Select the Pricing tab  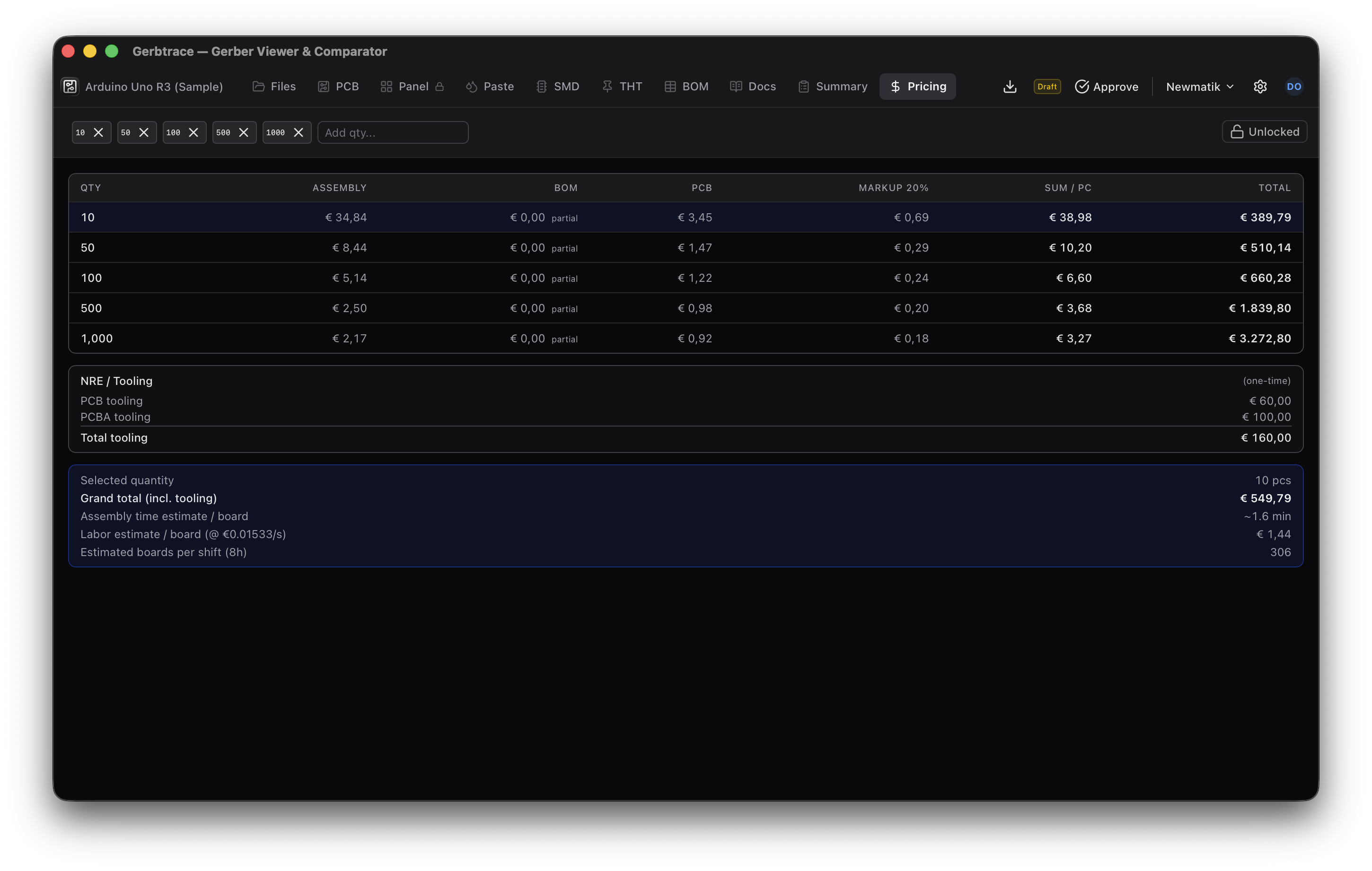click(918, 87)
